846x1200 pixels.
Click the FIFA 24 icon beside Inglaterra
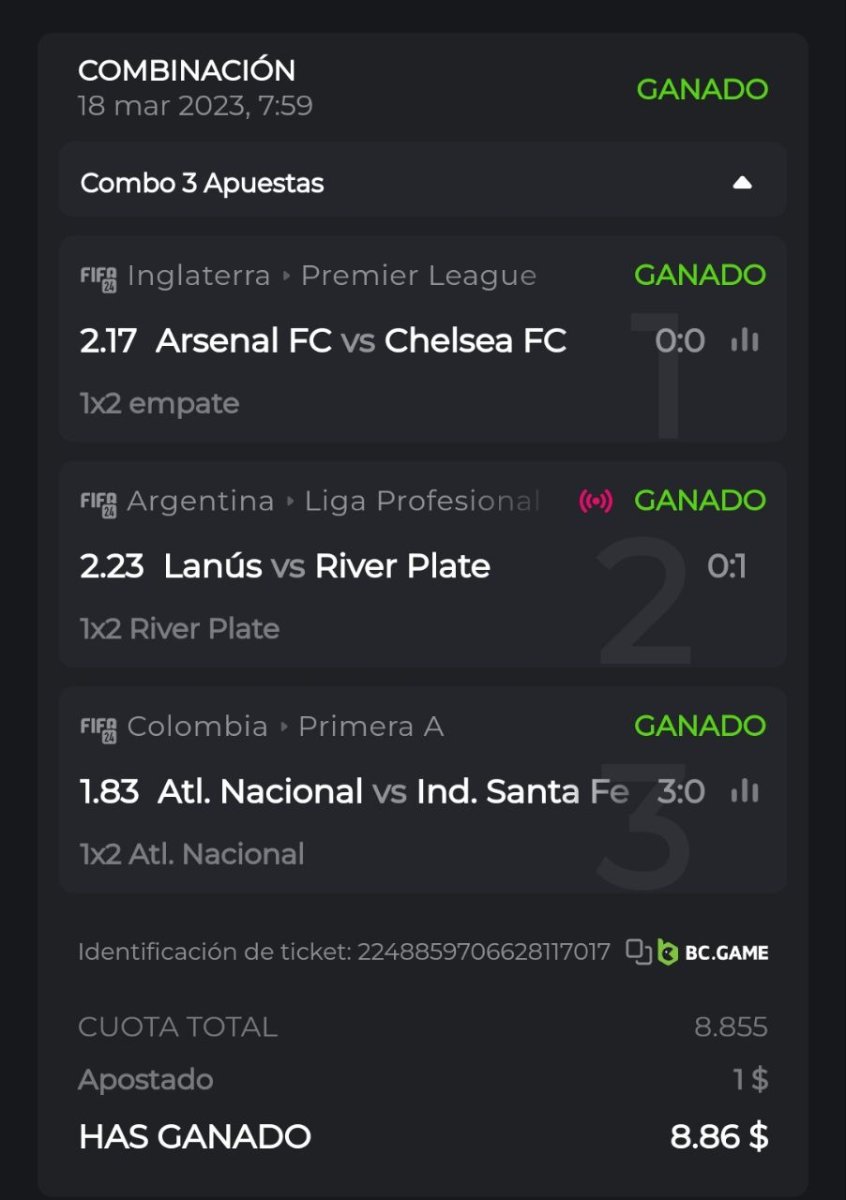(99, 276)
